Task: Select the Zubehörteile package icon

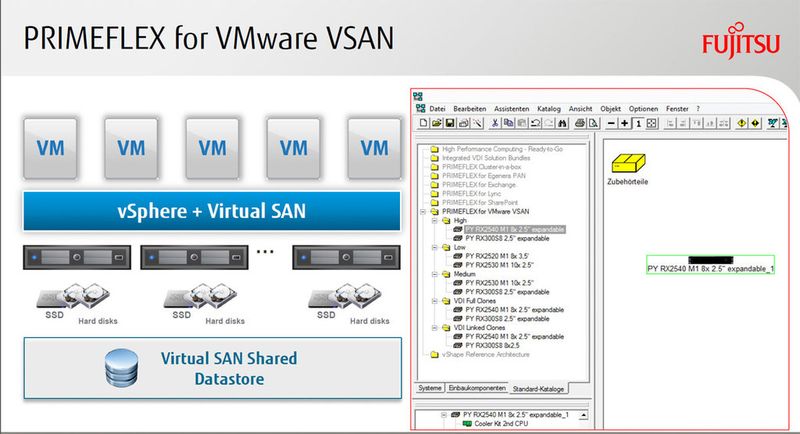Action: (x=628, y=163)
